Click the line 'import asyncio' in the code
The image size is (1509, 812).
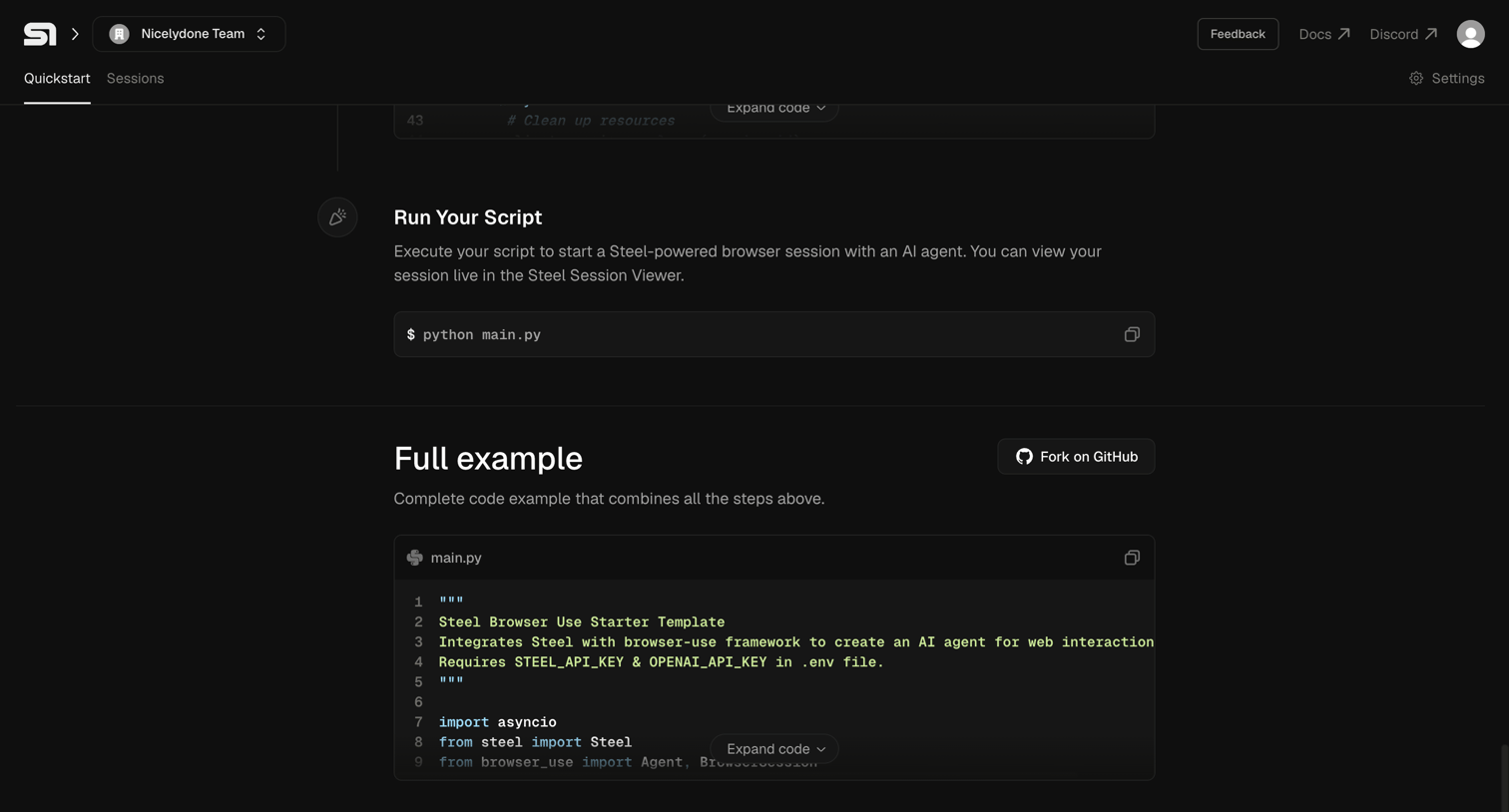pos(498,722)
